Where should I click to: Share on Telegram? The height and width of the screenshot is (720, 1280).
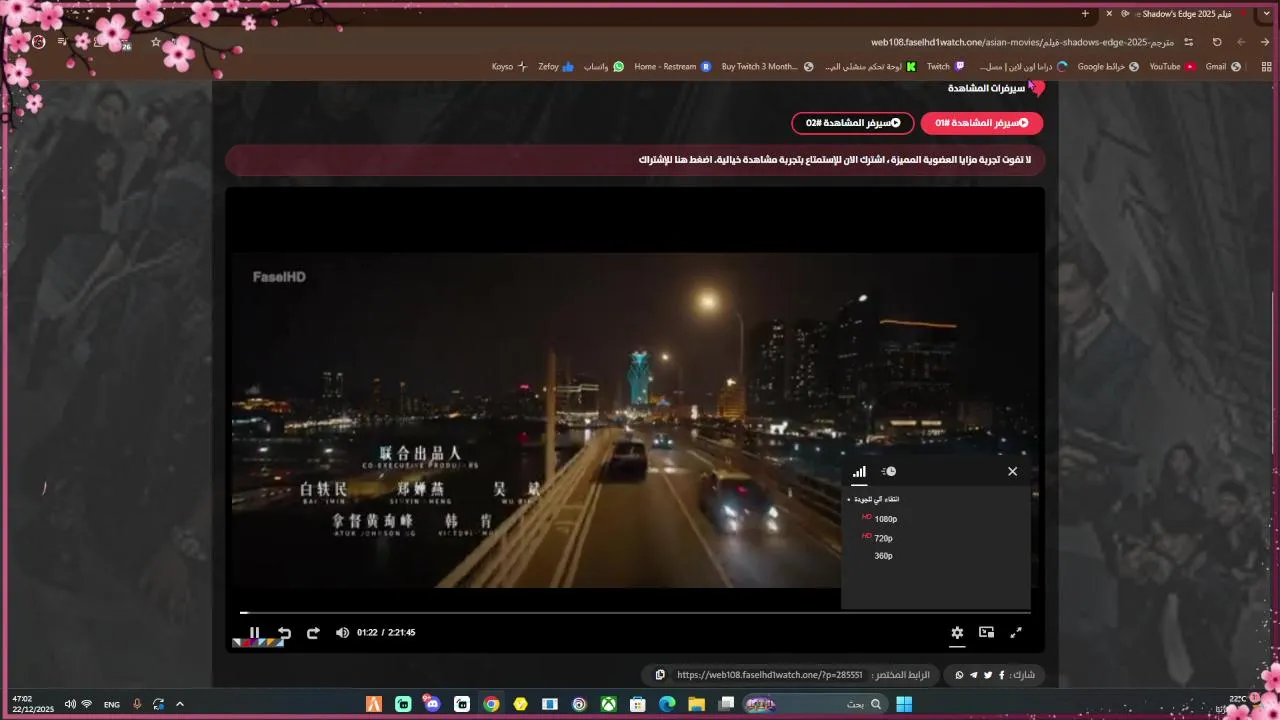974,675
